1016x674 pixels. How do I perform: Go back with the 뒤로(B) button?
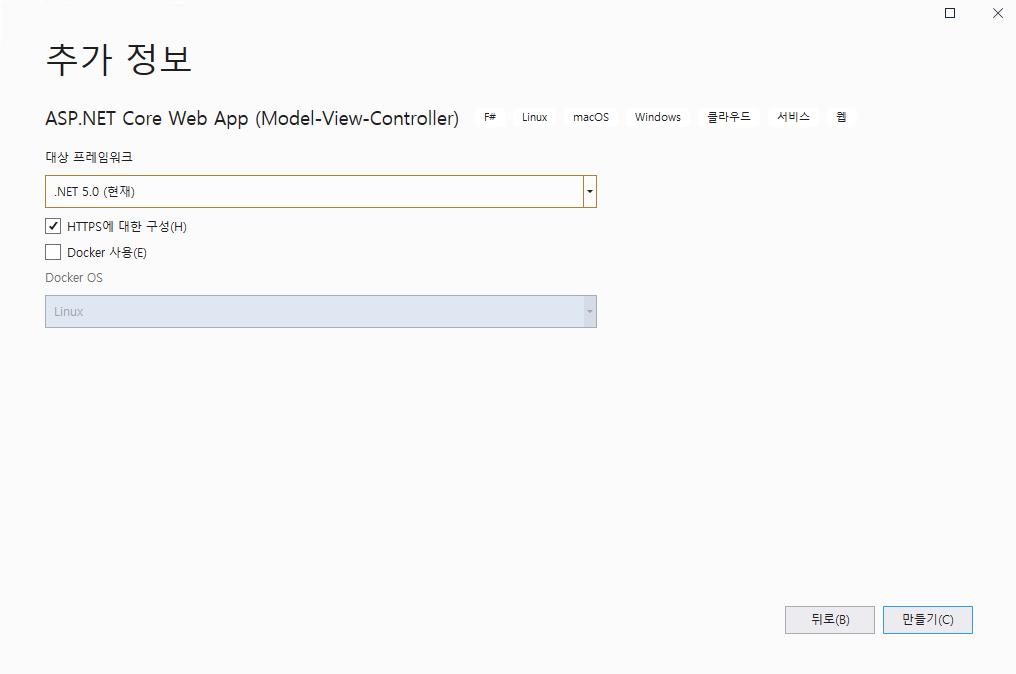click(x=829, y=619)
